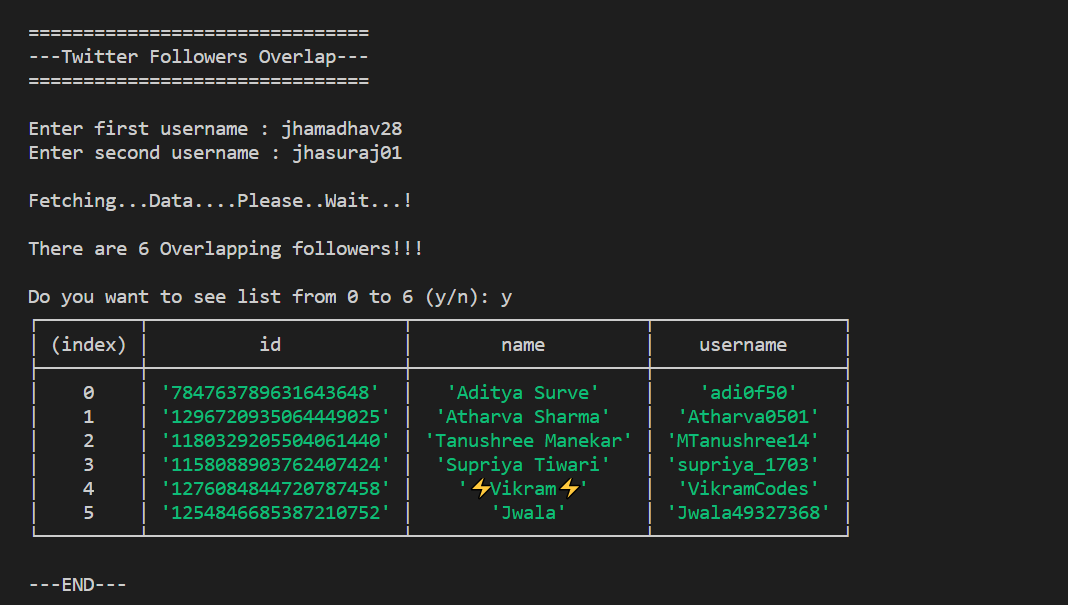
Task: Click the username 'VikramCodes'
Action: [x=748, y=488]
